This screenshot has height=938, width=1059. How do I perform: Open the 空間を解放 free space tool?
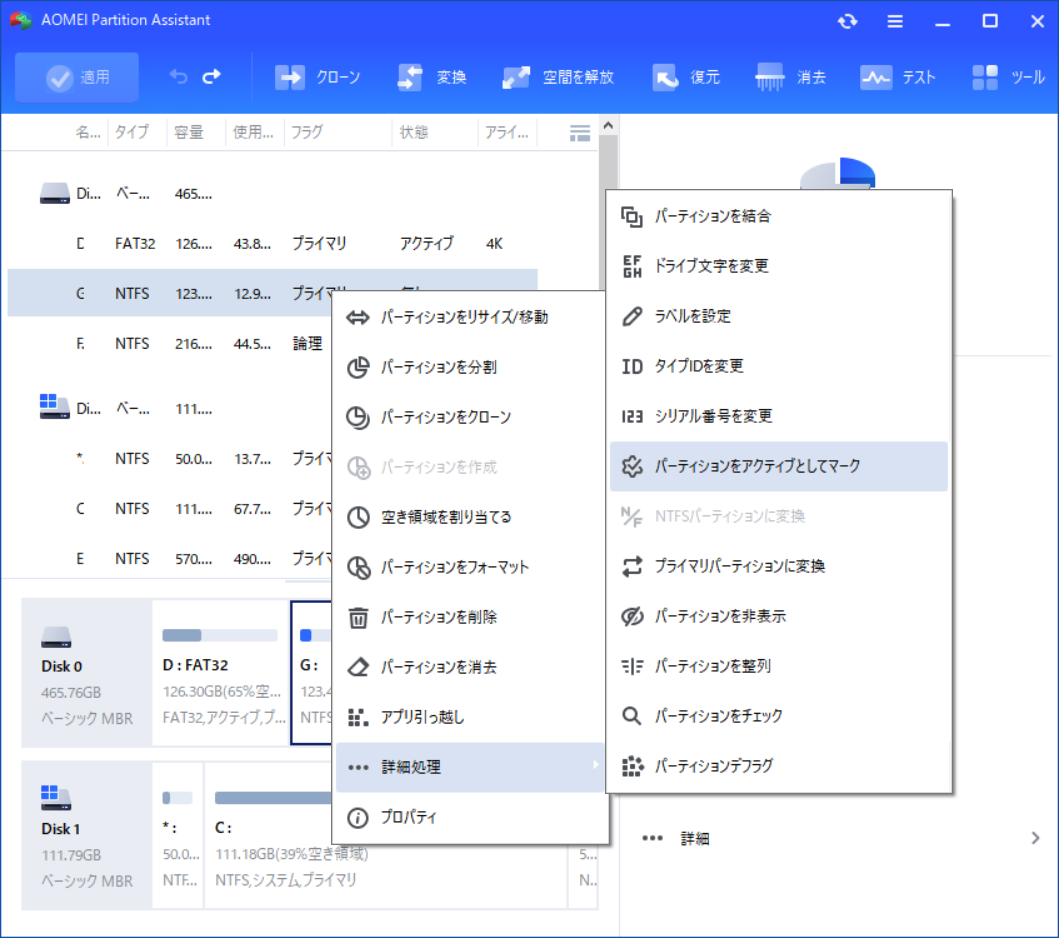click(558, 77)
